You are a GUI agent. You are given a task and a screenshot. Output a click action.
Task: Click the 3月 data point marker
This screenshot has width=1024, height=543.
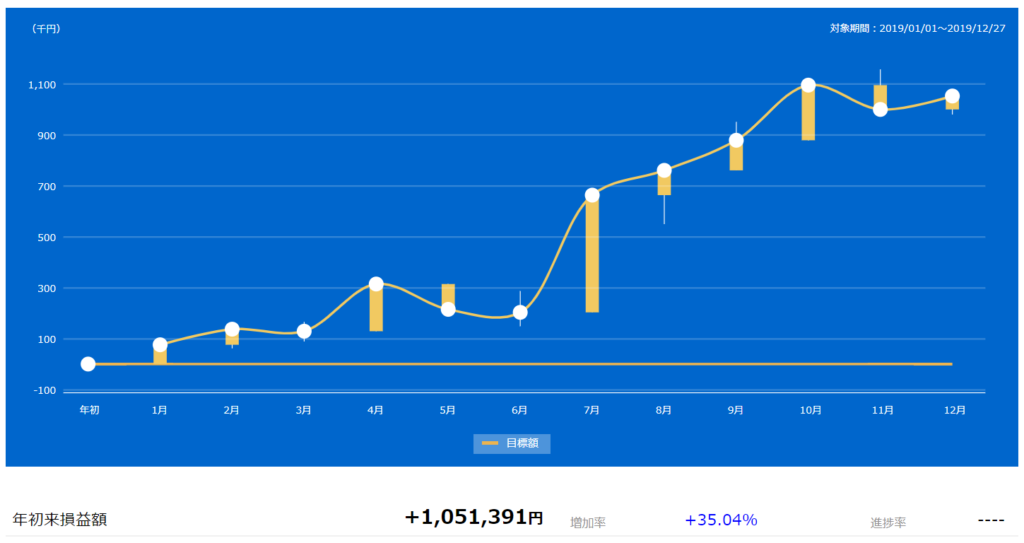[x=304, y=332]
